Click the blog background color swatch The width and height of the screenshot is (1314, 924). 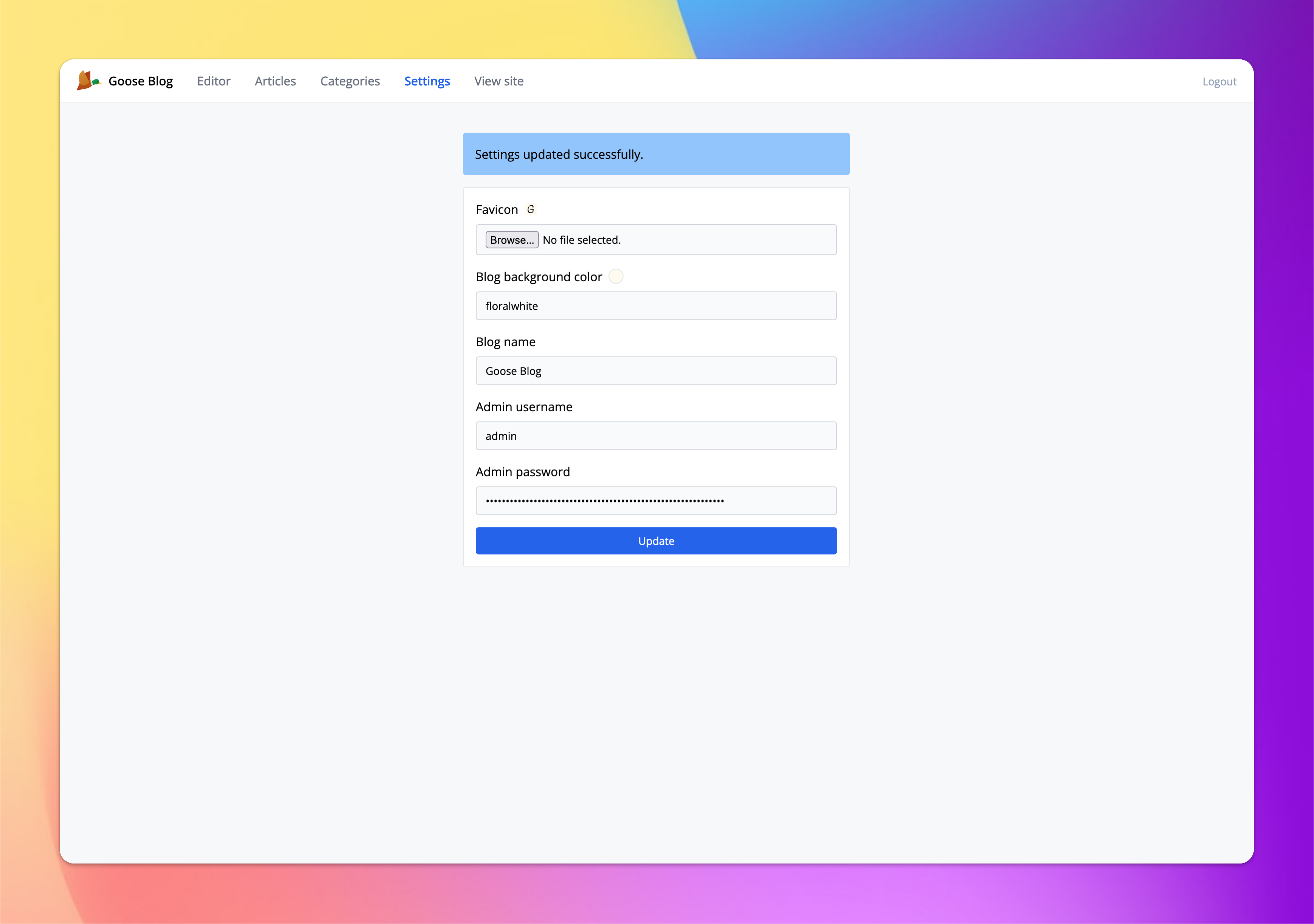coord(616,276)
